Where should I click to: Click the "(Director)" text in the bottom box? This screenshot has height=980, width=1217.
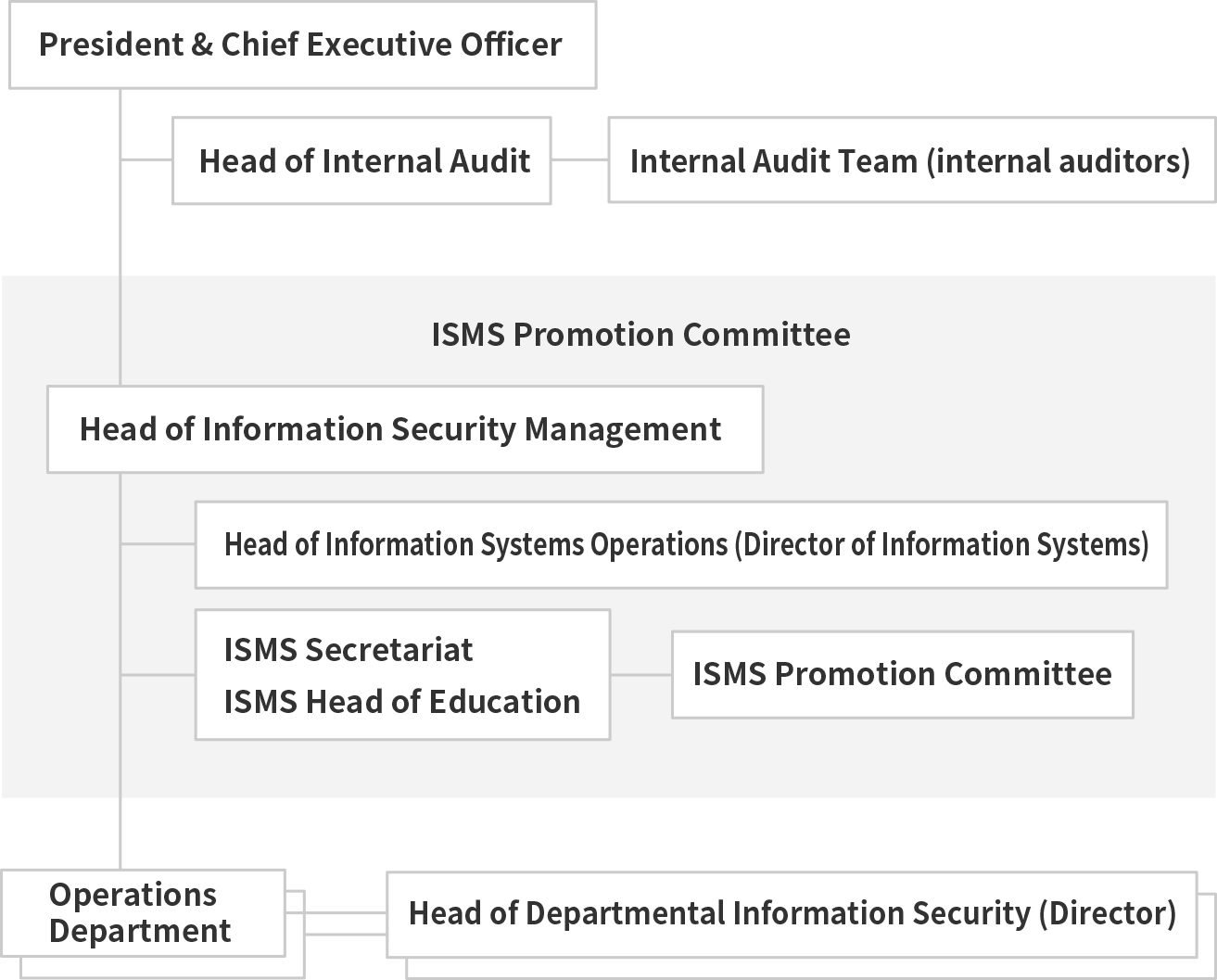[x=1108, y=913]
